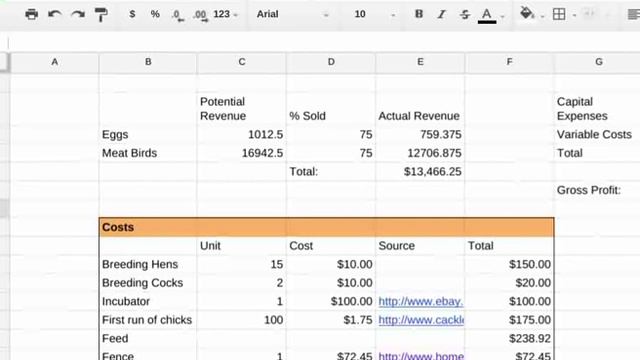Select the '% Sold' cell
This screenshot has width=640, height=360.
(x=331, y=109)
